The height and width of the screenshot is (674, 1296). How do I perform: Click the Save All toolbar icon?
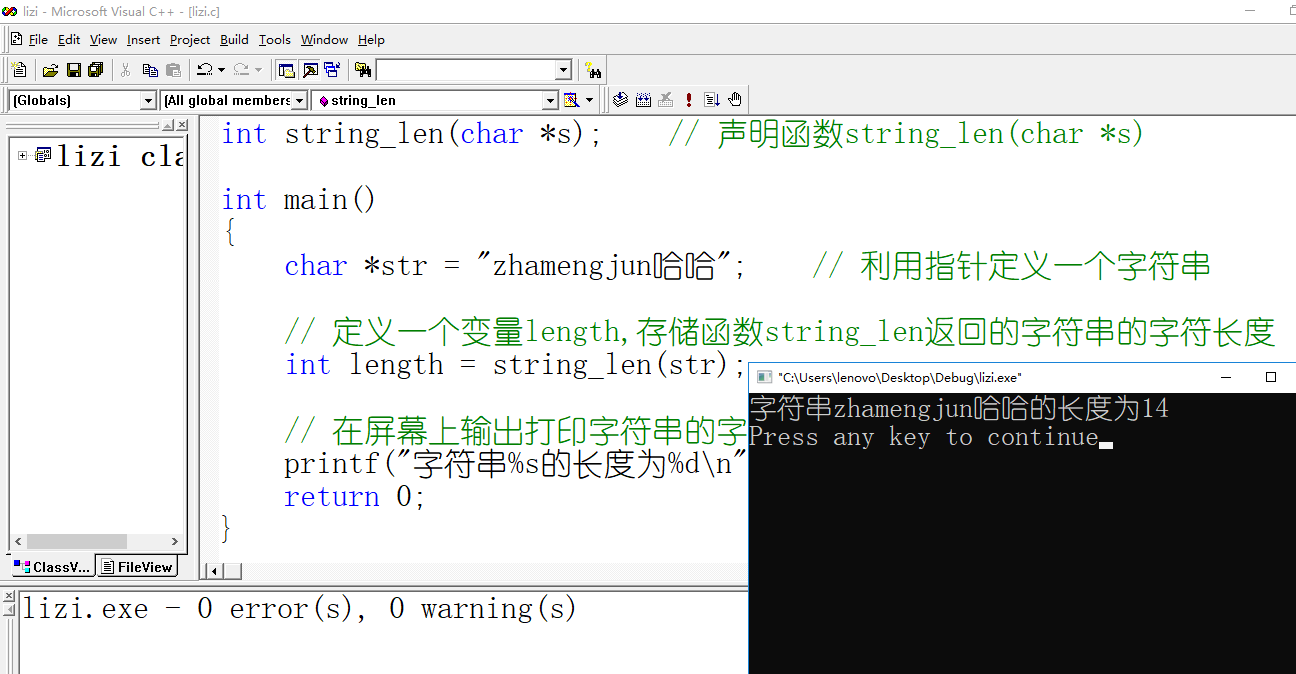click(96, 70)
